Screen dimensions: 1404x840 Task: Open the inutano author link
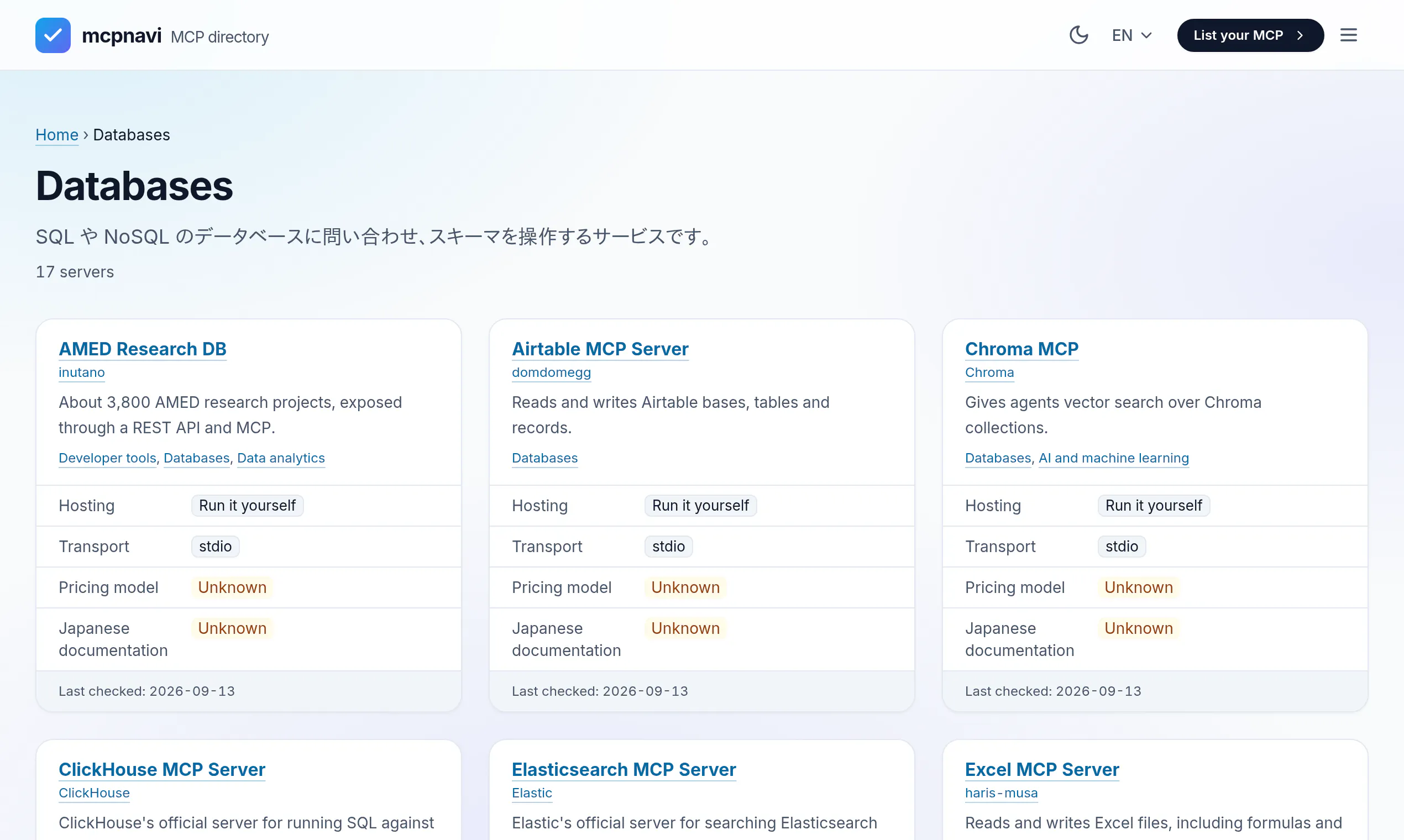(81, 372)
